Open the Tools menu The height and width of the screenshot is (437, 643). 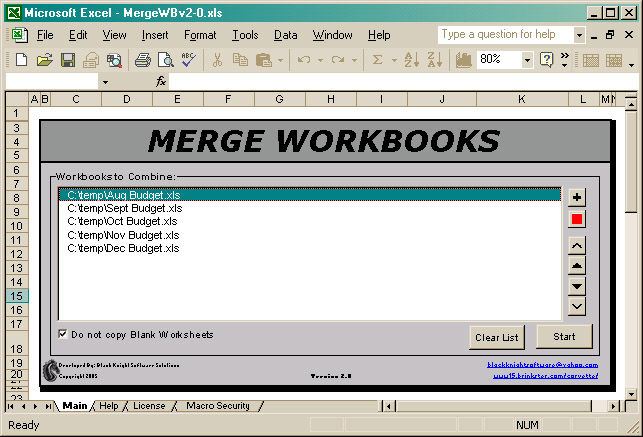244,35
